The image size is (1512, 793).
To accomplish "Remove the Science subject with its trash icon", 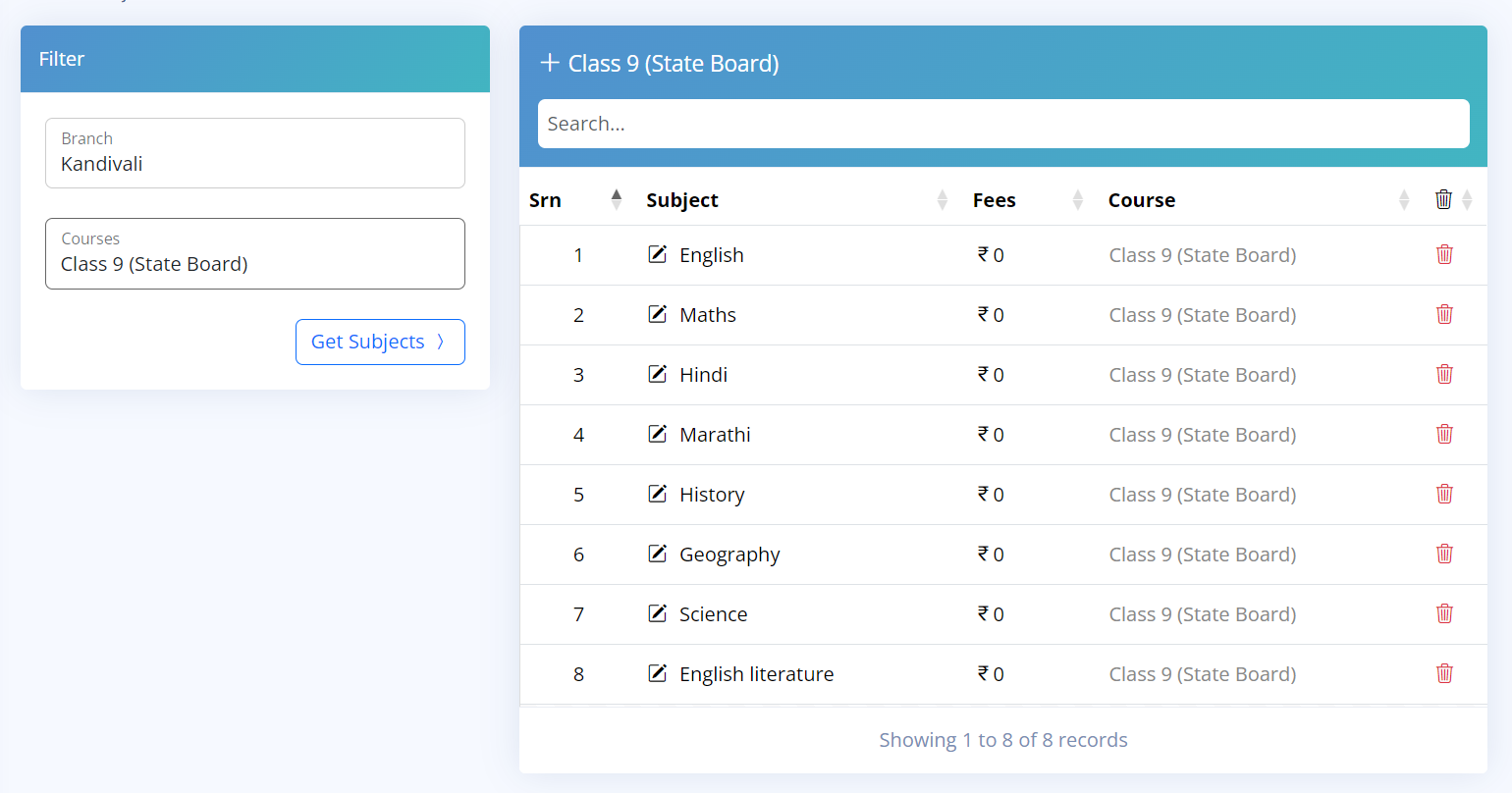I will click(1444, 613).
